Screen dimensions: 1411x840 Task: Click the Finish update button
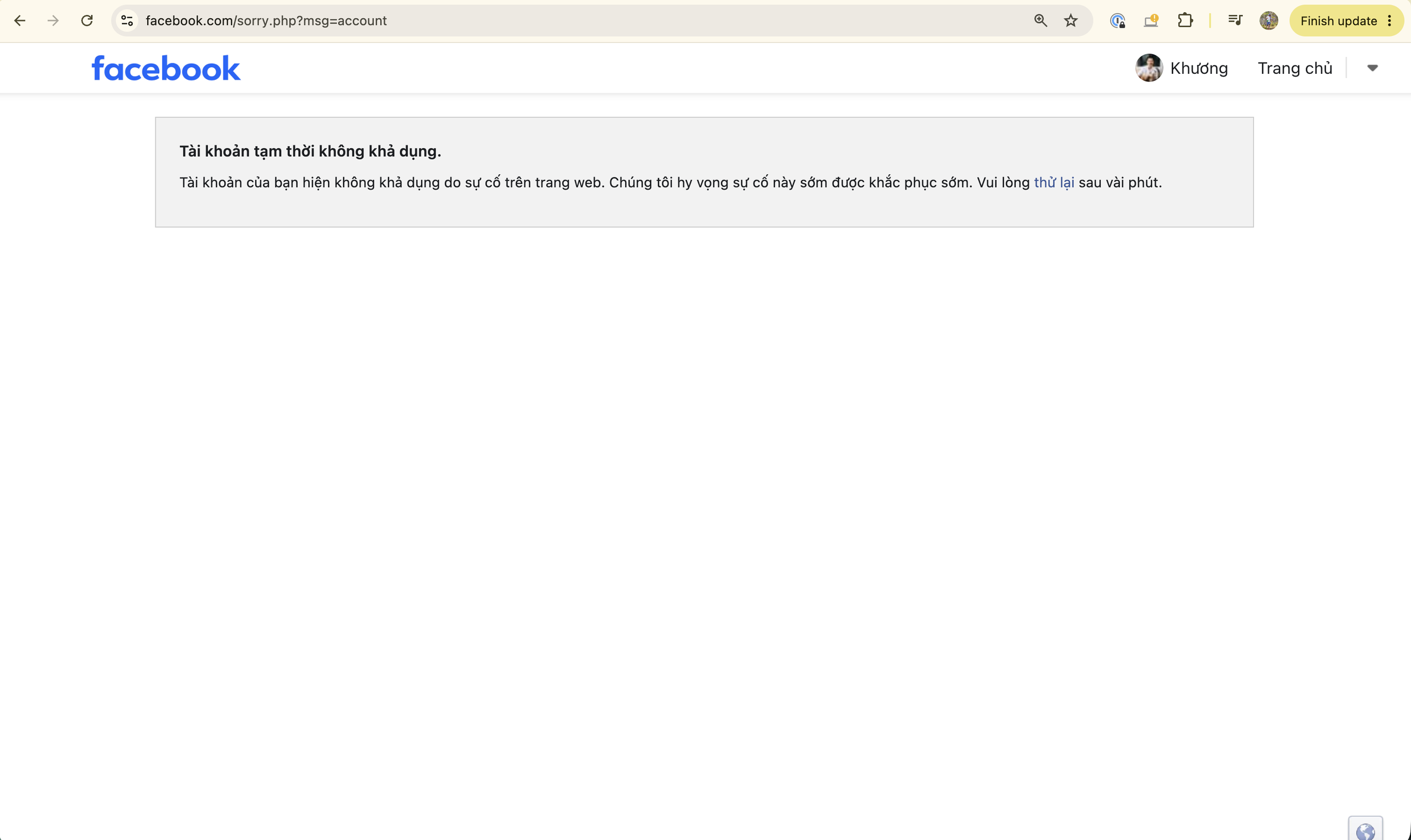click(1339, 21)
